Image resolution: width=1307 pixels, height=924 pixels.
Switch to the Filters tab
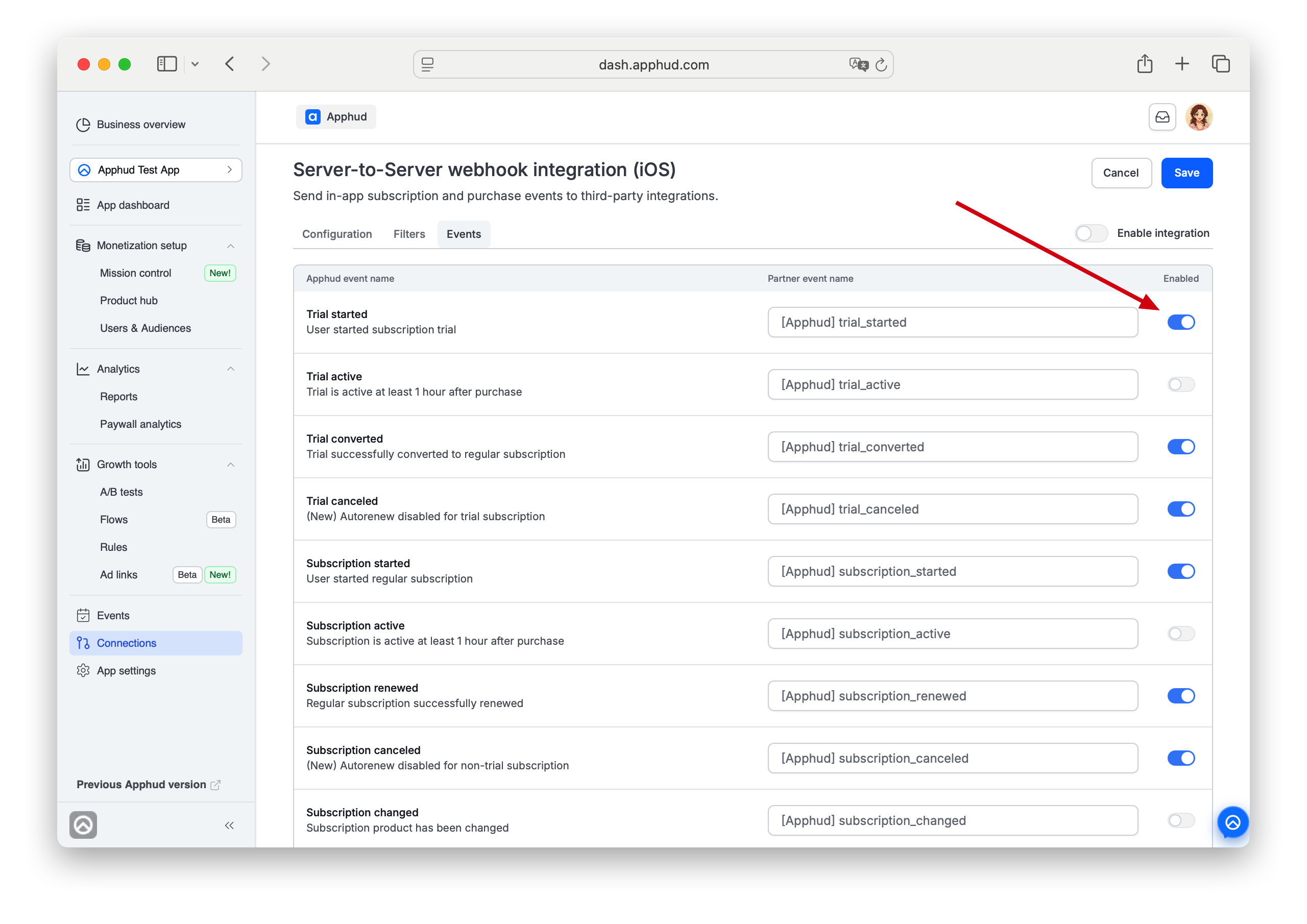[409, 234]
